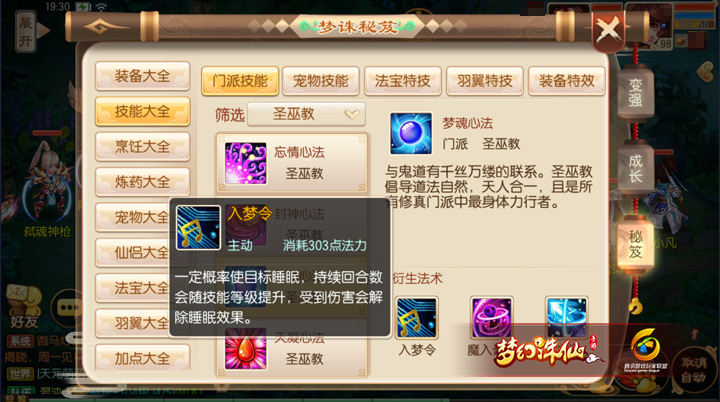Switch to the 法宝特技 tab
This screenshot has width=720, height=402.
click(403, 81)
